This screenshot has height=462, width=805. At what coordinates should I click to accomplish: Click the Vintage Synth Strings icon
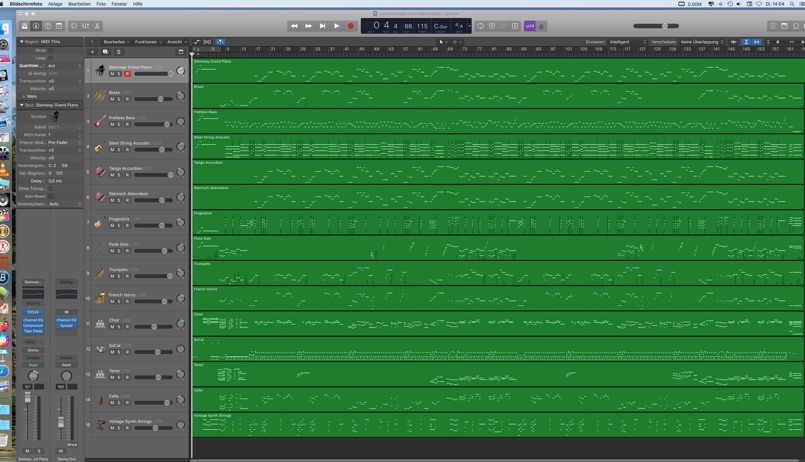100,424
